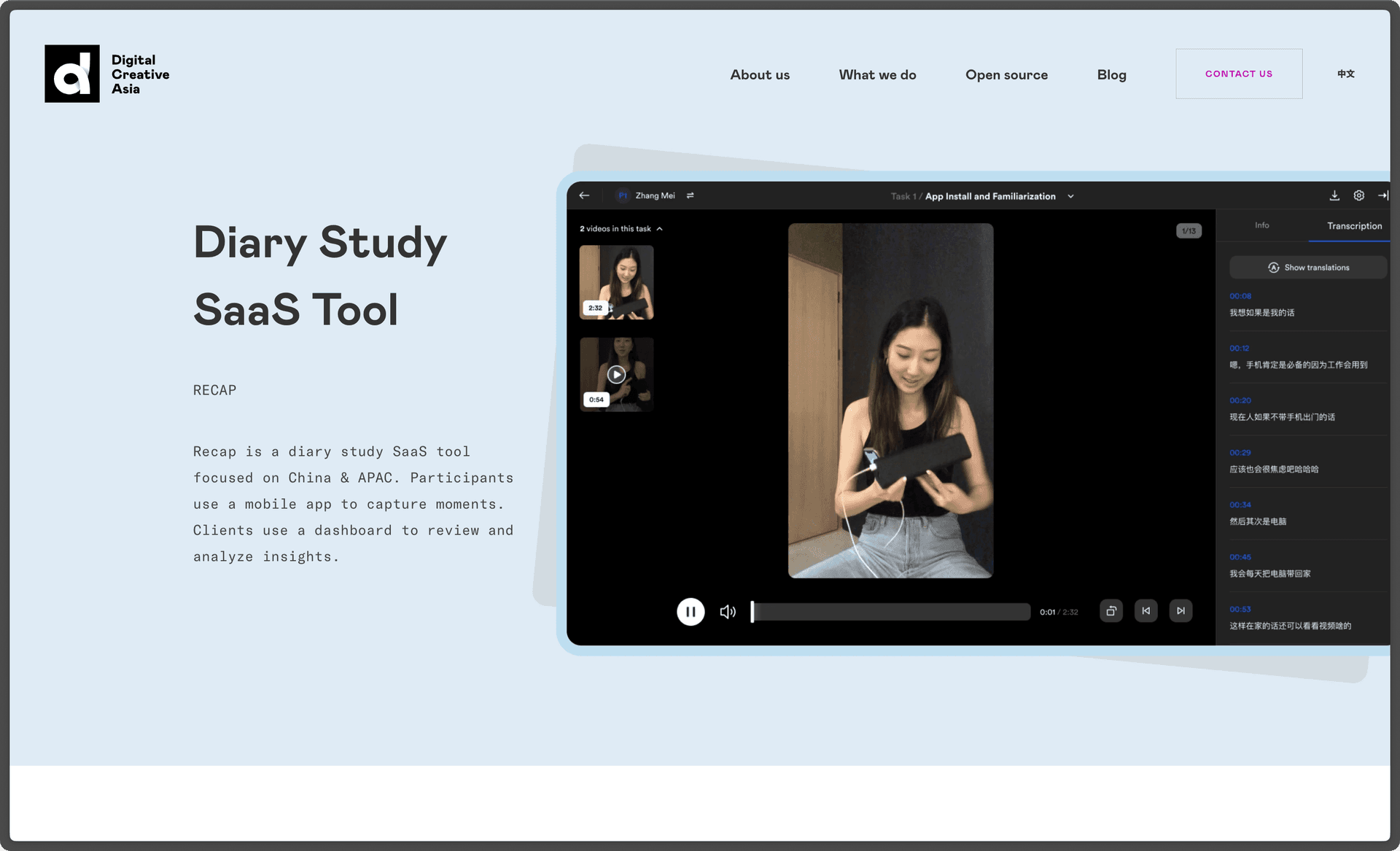Screen dimensions: 1400x851
Task: Select the 0:54 video thumbnail
Action: pyautogui.click(x=616, y=374)
